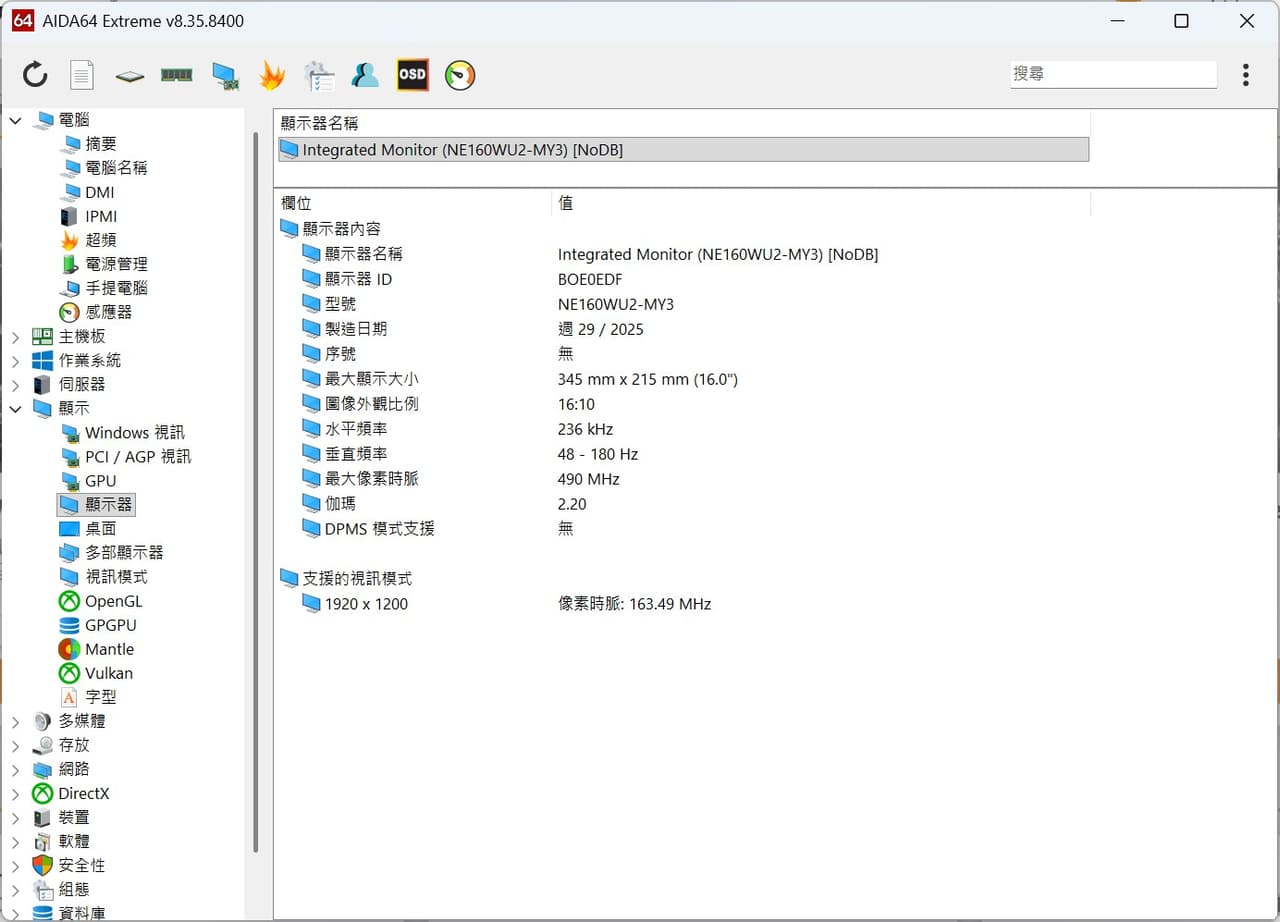This screenshot has height=922, width=1280.
Task: Select Windows 視訊 in the tree
Action: [135, 433]
